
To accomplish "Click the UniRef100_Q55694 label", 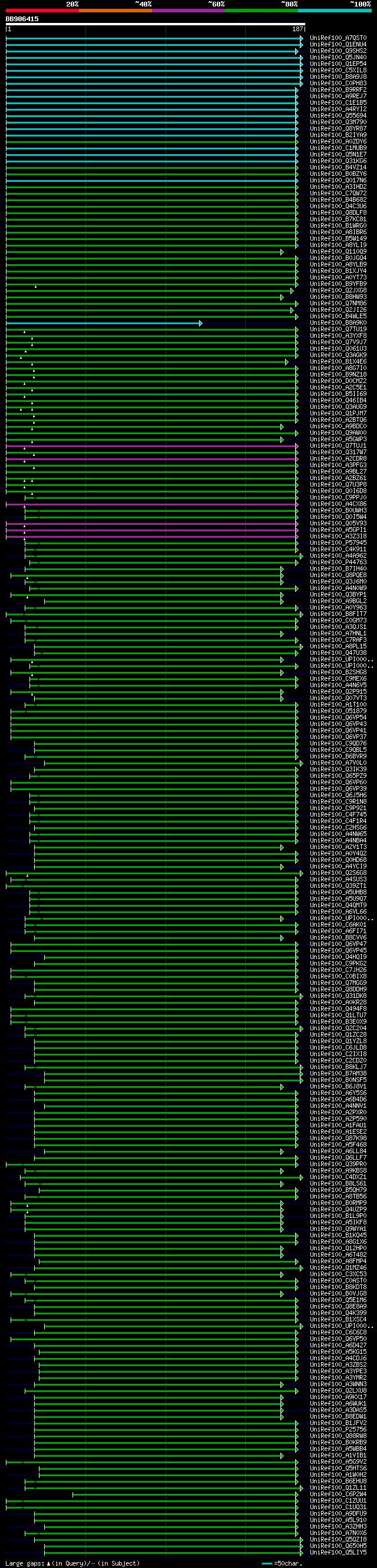I will click(338, 116).
